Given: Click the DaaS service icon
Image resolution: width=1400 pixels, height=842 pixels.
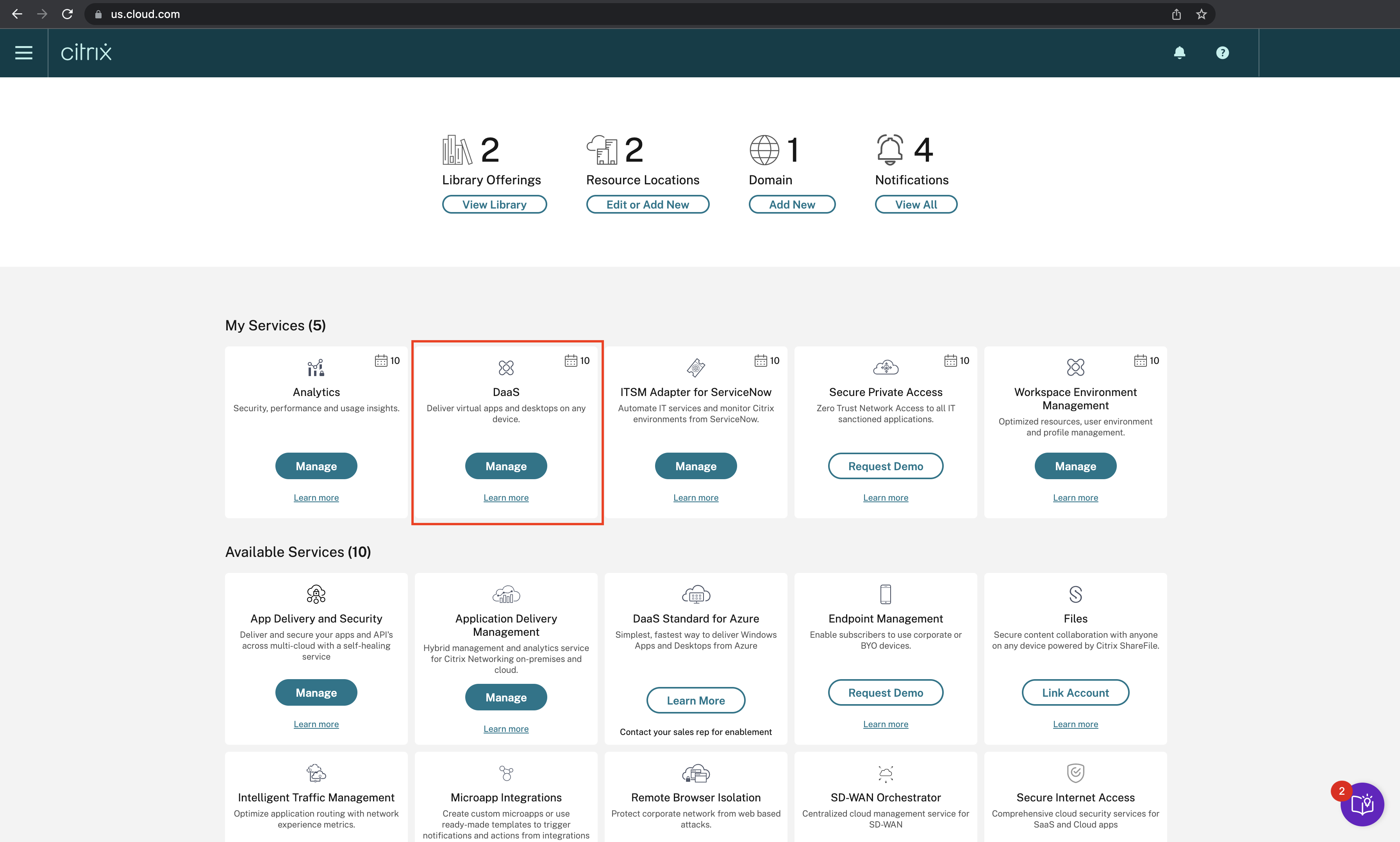Looking at the screenshot, I should click(x=505, y=367).
